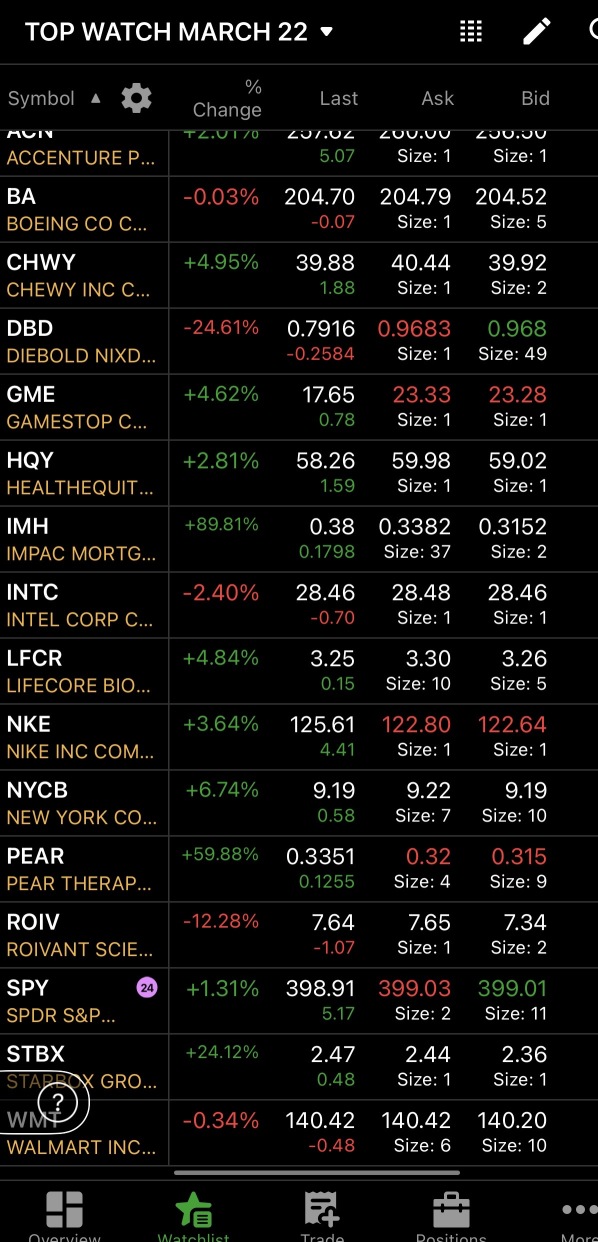This screenshot has width=598, height=1242.
Task: Open Positions briefcase icon
Action: (451, 1211)
